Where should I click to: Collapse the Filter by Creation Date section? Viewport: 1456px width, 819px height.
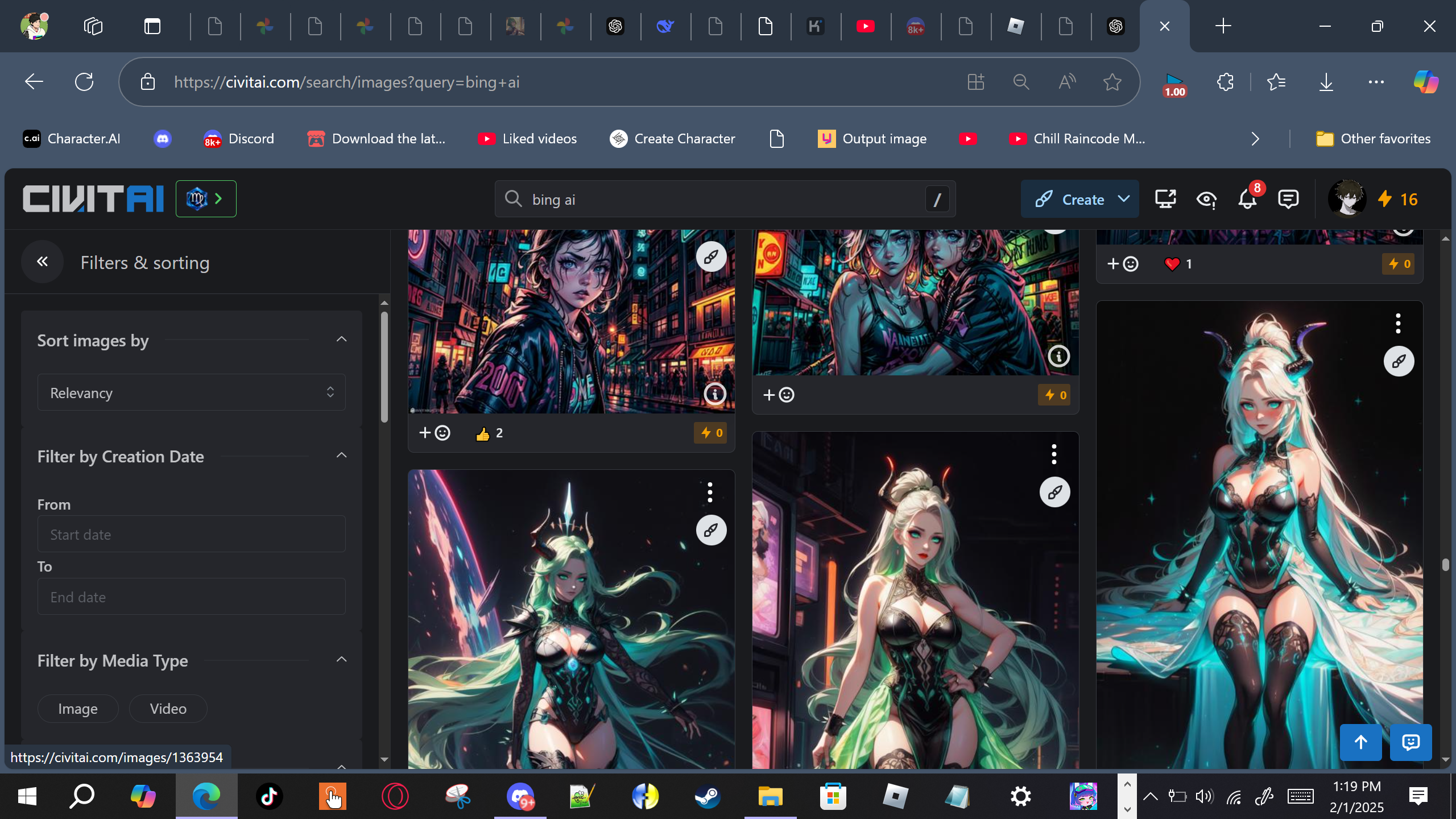tap(341, 456)
